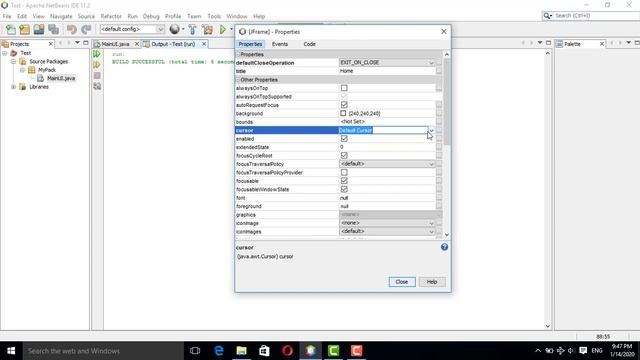
Task: Toggle the focusTraversalPolicyProvider checkbox
Action: (344, 172)
